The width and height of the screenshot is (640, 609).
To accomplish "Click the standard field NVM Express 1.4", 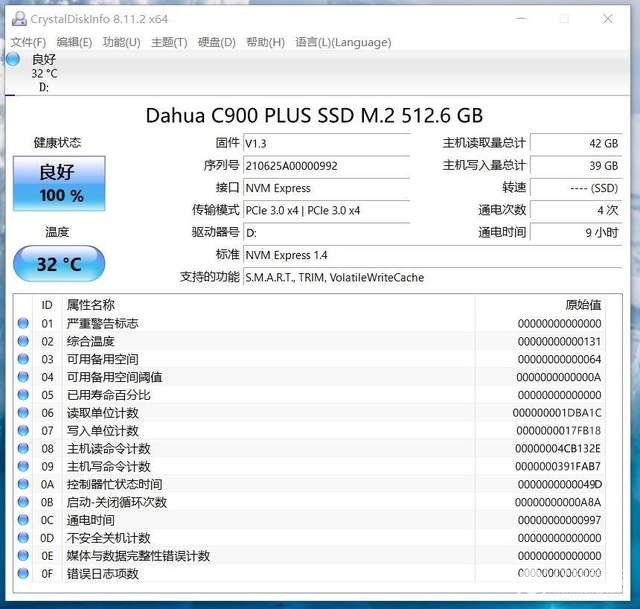I will point(433,255).
